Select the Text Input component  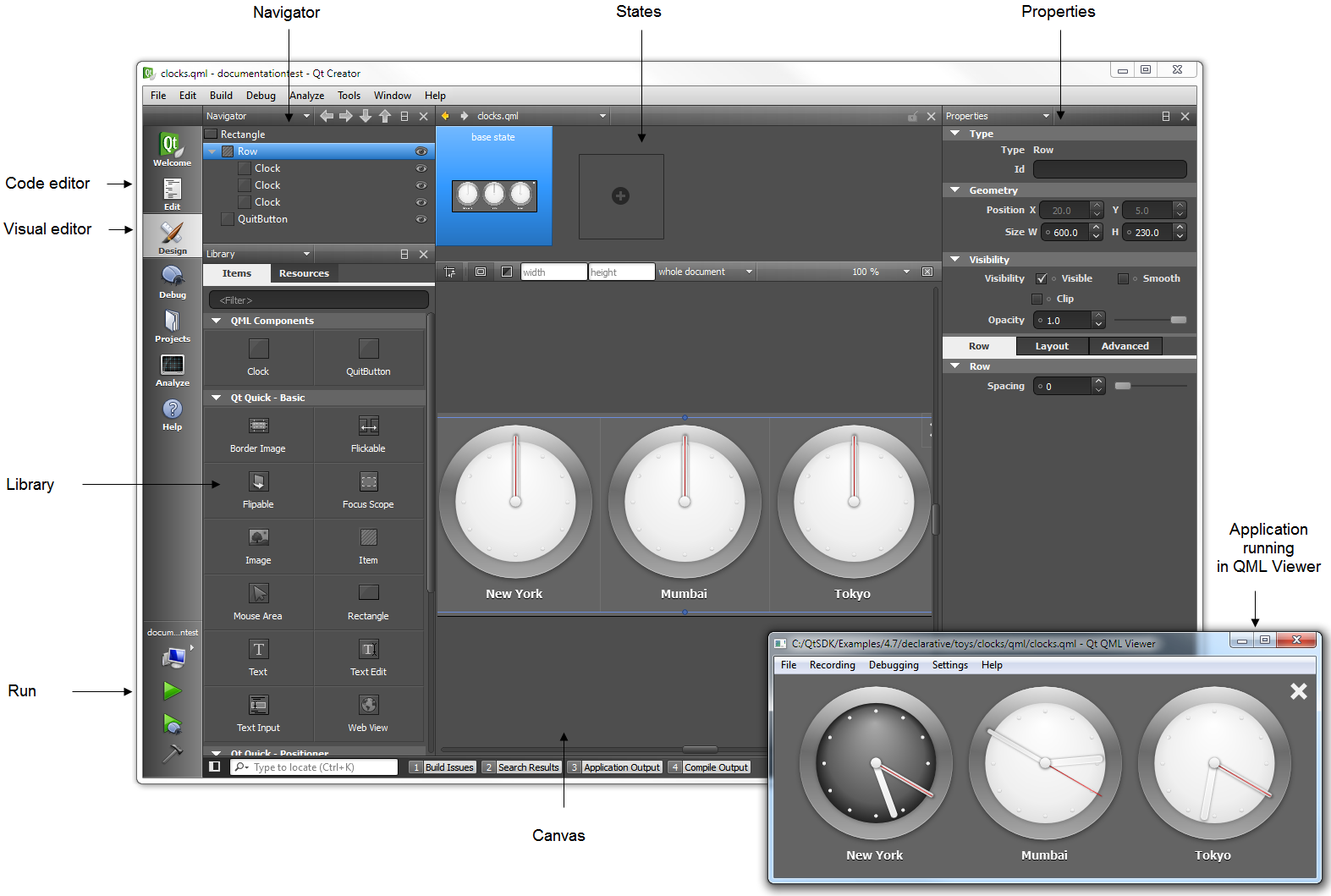(258, 714)
